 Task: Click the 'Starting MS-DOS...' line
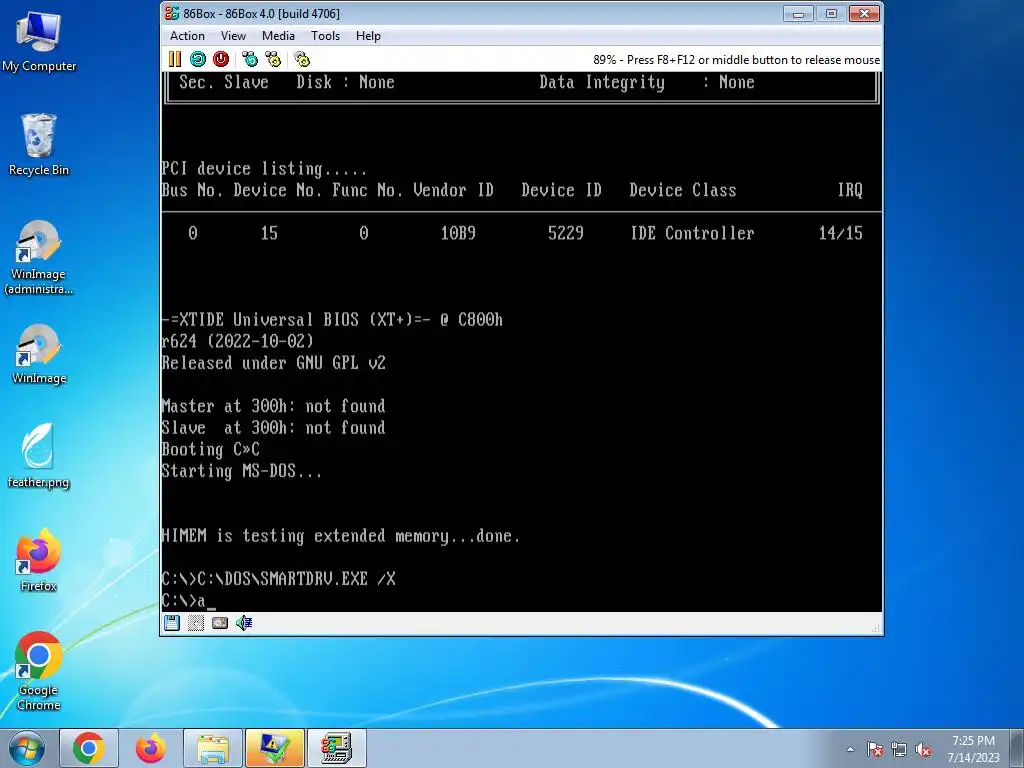pyautogui.click(x=242, y=471)
